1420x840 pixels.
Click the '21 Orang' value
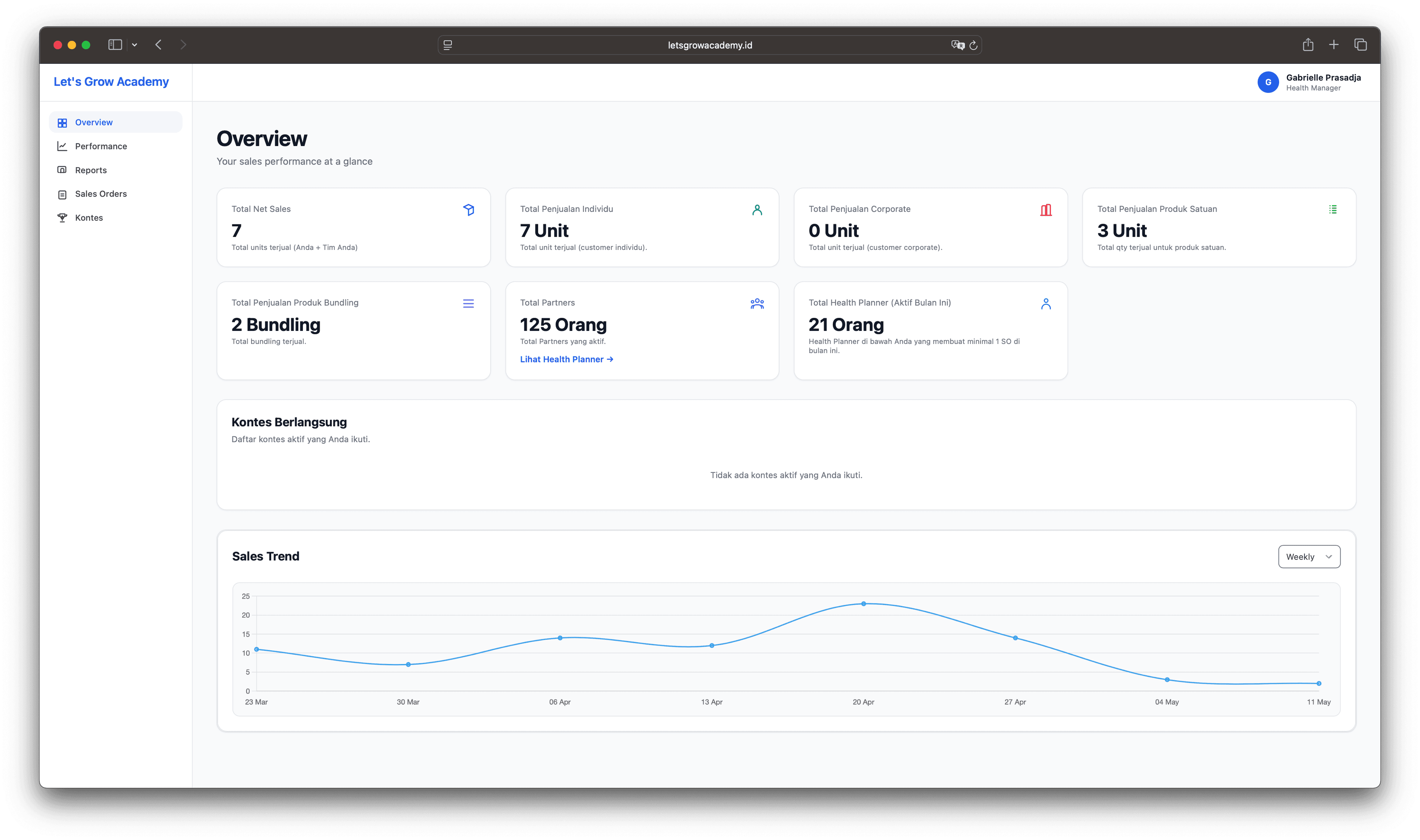[846, 325]
